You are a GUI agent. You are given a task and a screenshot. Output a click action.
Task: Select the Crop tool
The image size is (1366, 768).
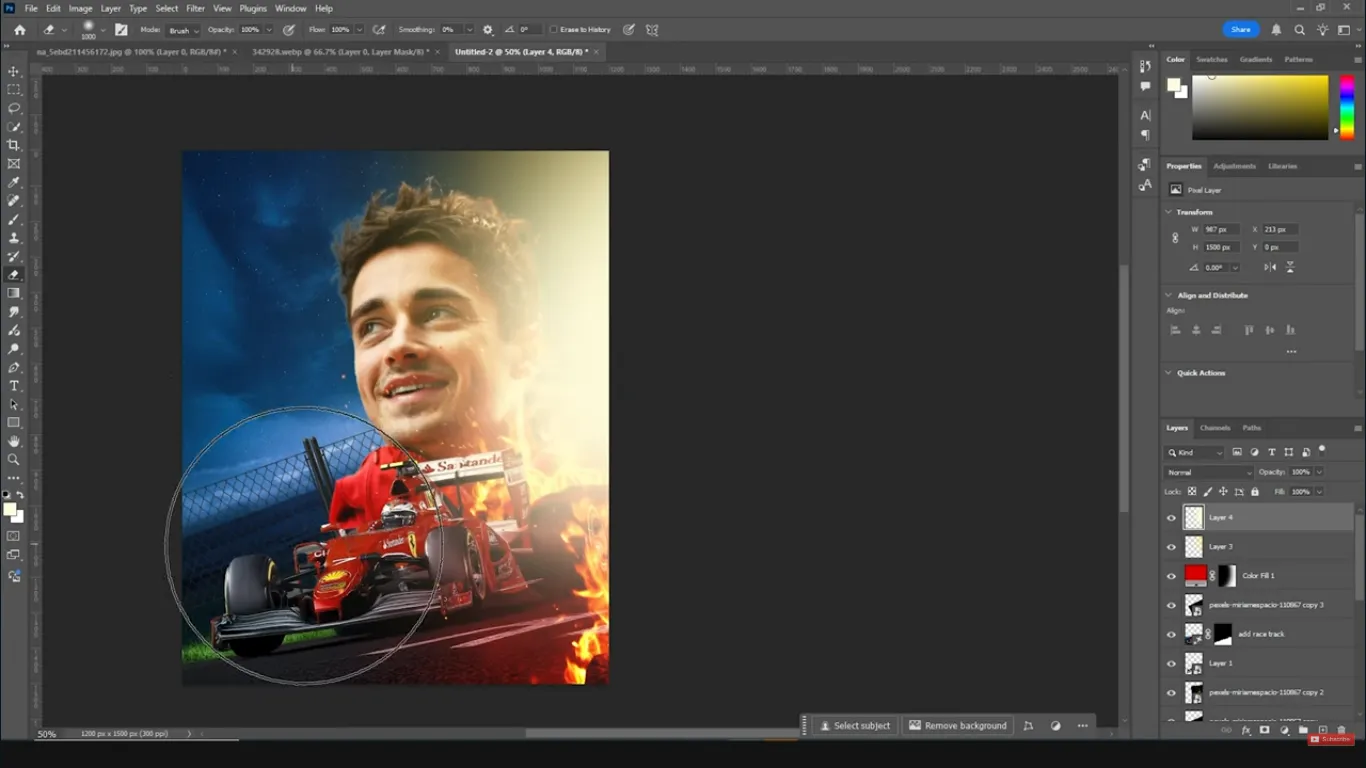[14, 145]
